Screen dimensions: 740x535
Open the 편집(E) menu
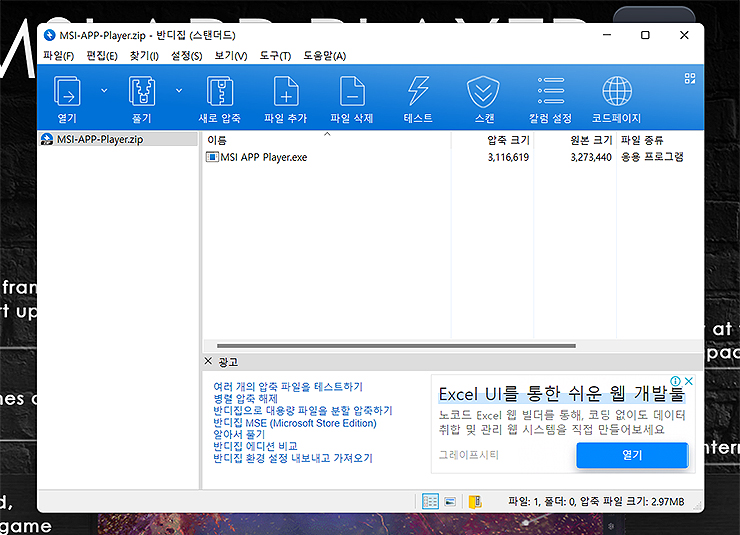(102, 56)
